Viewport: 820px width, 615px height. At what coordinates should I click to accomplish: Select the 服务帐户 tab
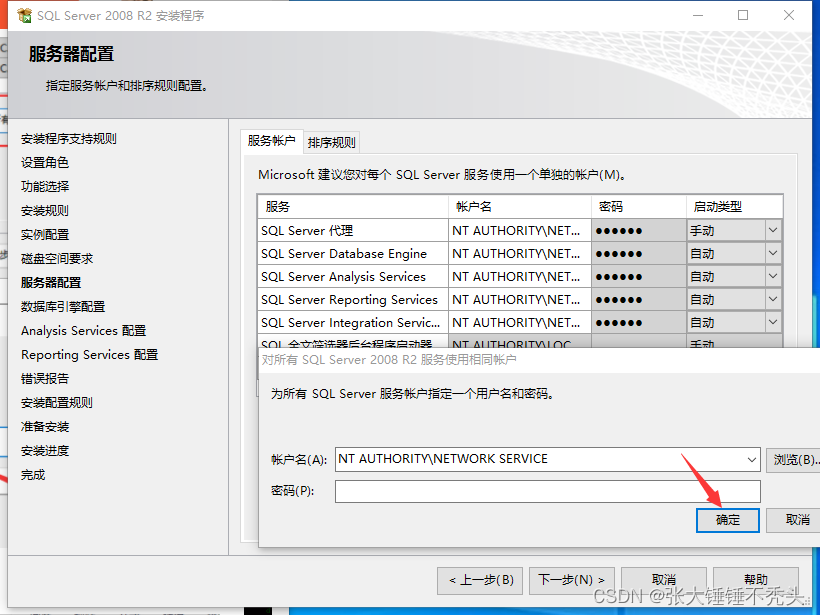pyautogui.click(x=271, y=141)
